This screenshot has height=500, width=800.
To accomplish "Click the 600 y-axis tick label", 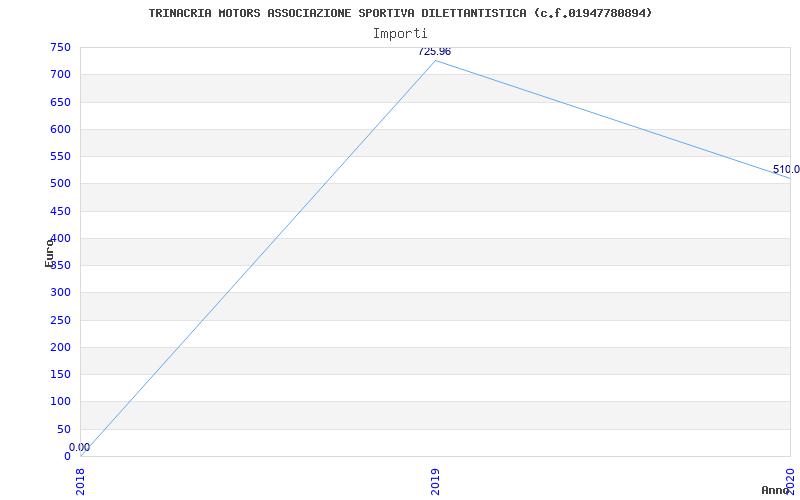I will coord(60,129).
